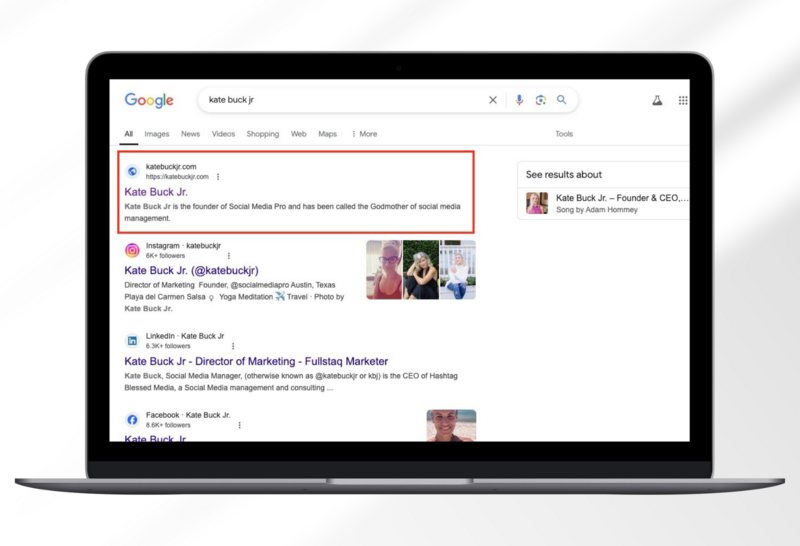Image resolution: width=800 pixels, height=546 pixels.
Task: Switch to the Web tab
Action: (x=298, y=134)
